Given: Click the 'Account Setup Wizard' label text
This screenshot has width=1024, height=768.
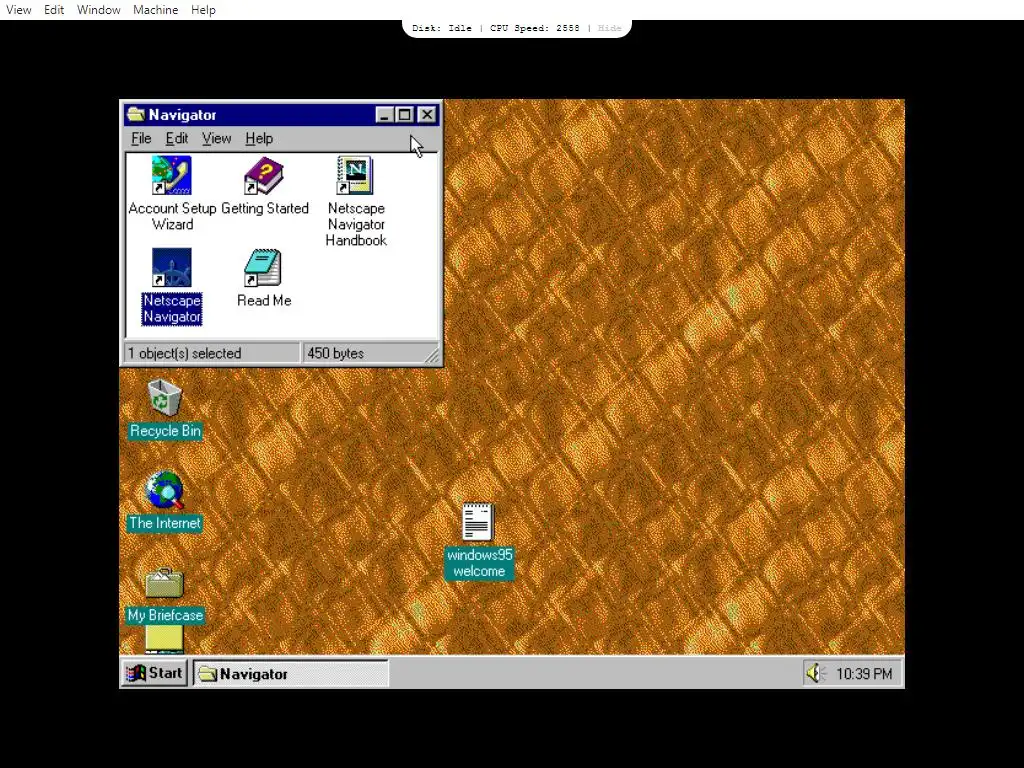Looking at the screenshot, I should pos(172,216).
